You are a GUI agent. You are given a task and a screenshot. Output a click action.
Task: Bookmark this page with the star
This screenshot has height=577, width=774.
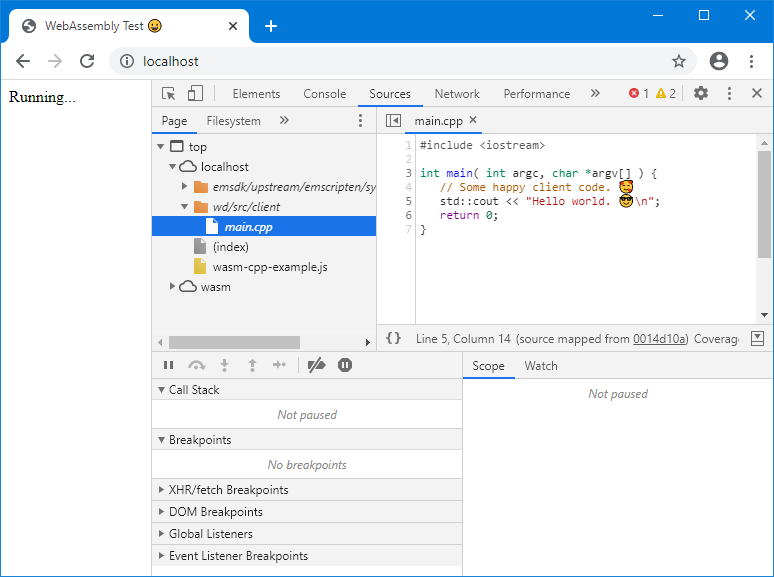(x=679, y=61)
